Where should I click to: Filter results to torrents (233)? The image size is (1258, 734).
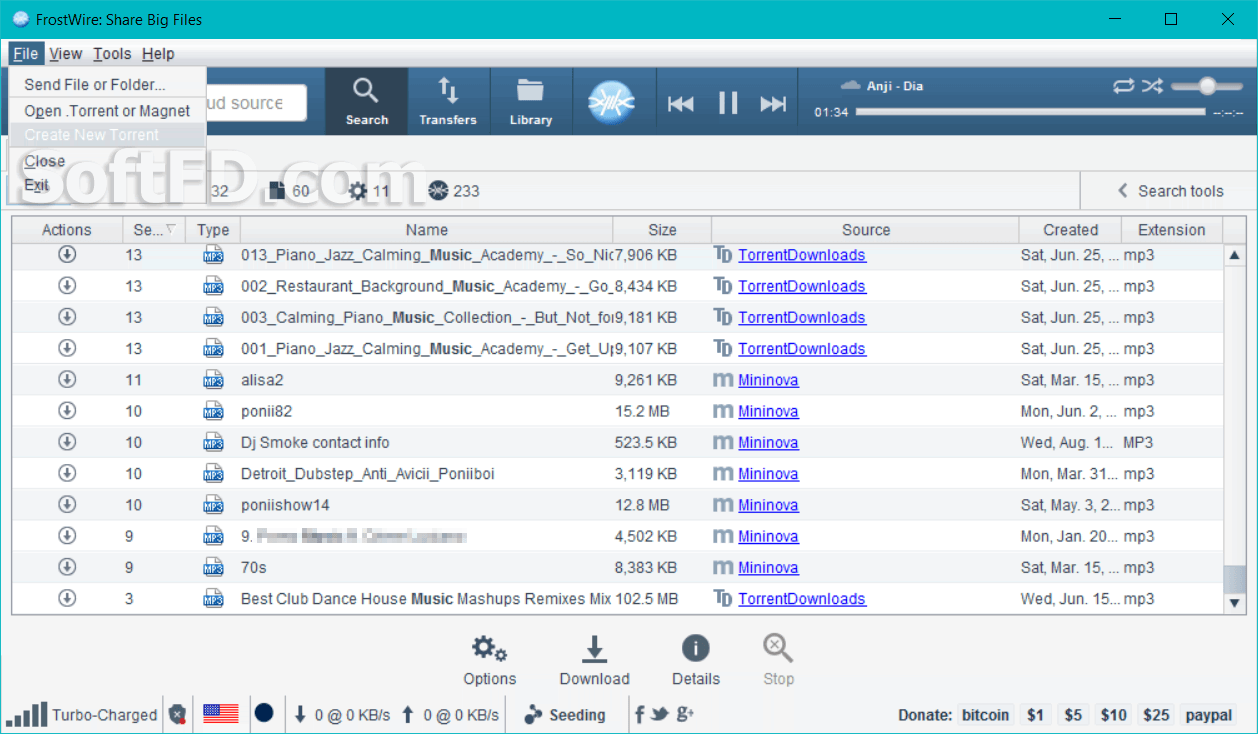pyautogui.click(x=454, y=191)
